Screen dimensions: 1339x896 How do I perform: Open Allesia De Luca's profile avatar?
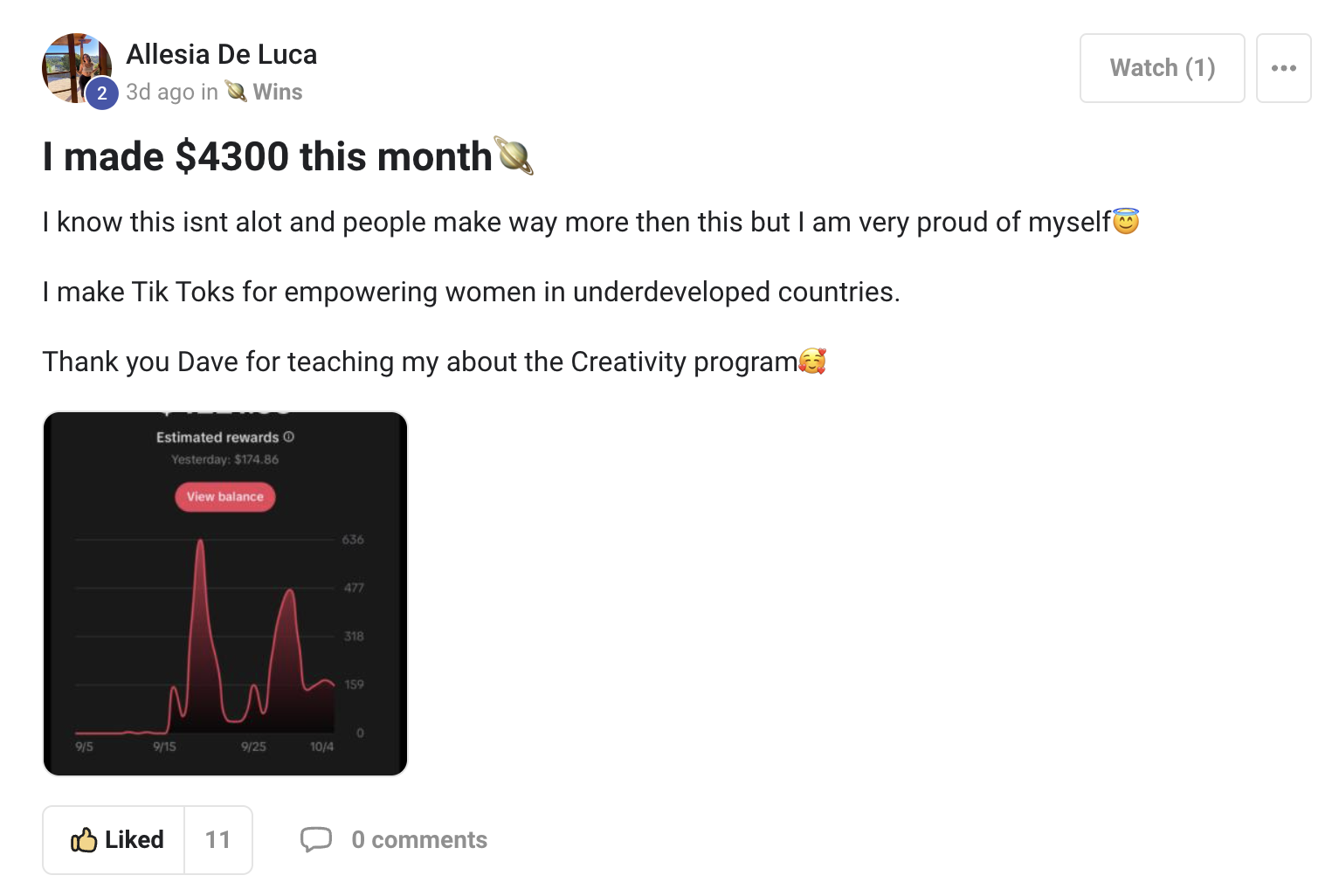coord(77,68)
